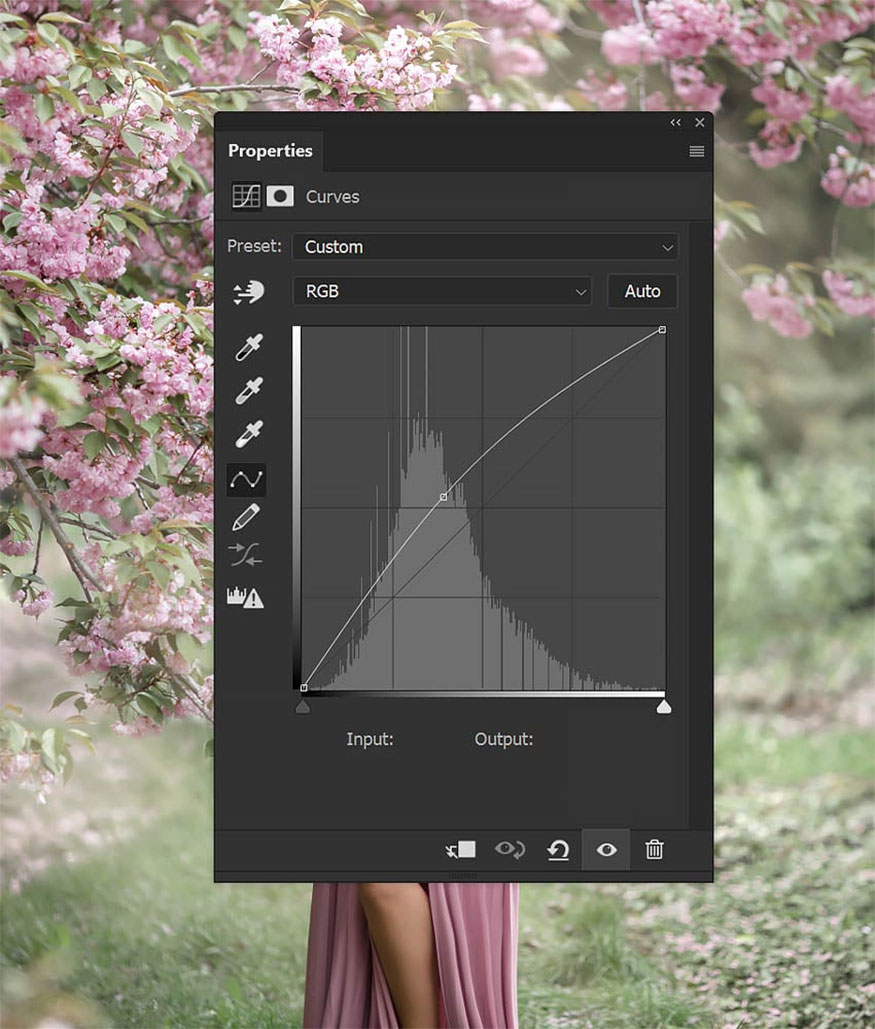This screenshot has height=1029, width=875.
Task: Select edit points to modify curve tool
Action: pos(246,480)
